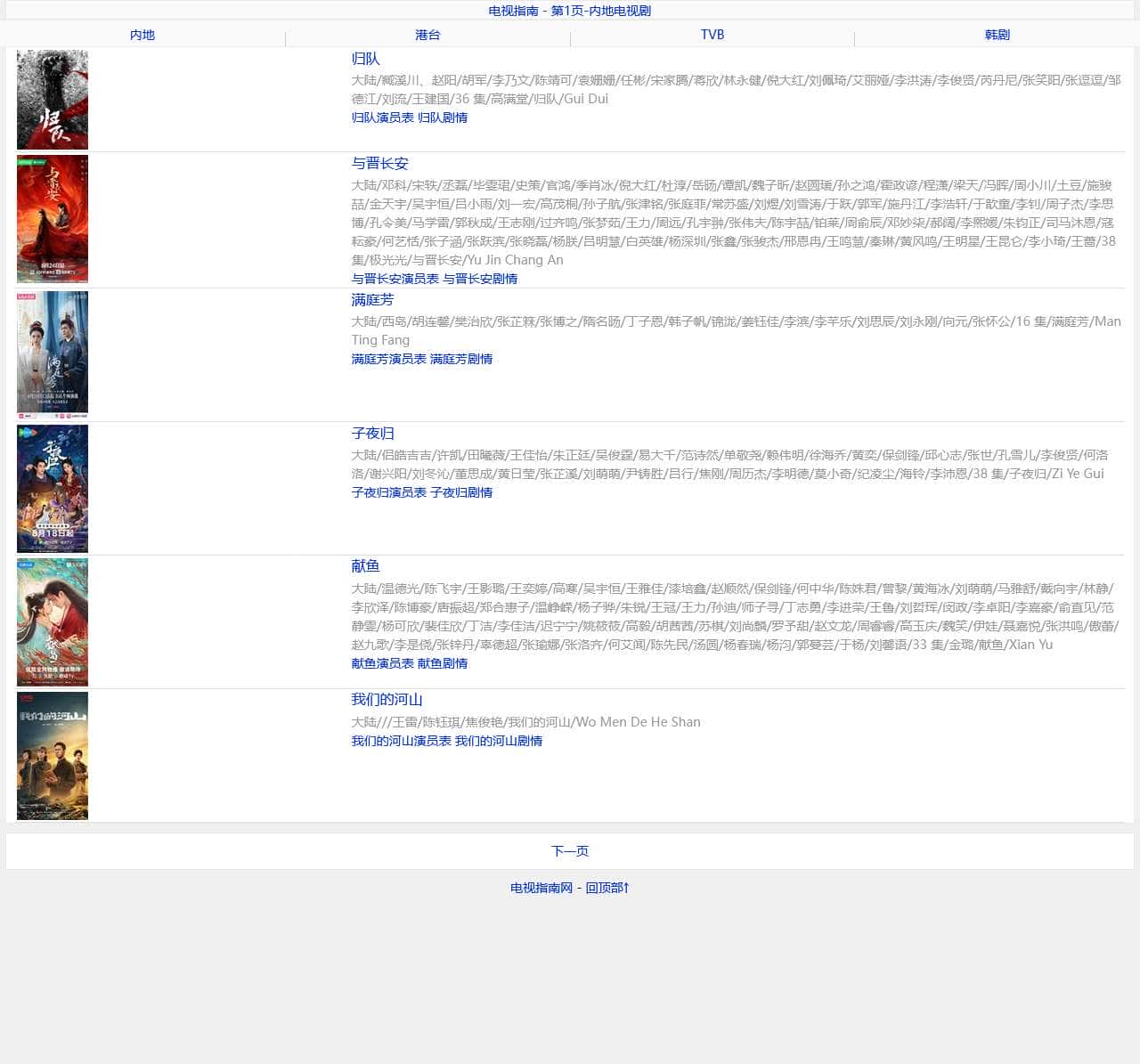Open the 与晋长安剧情 plot link
Image resolution: width=1140 pixels, height=1064 pixels.
click(x=480, y=279)
